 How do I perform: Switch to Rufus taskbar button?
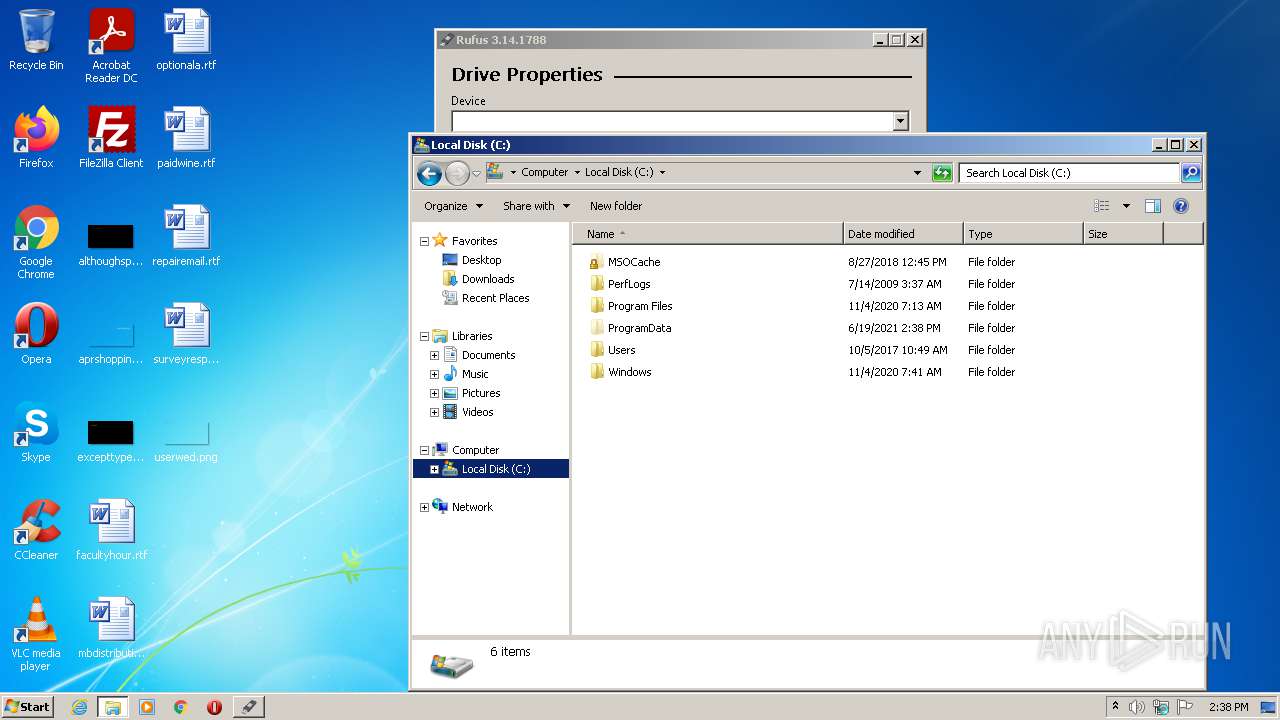(248, 707)
